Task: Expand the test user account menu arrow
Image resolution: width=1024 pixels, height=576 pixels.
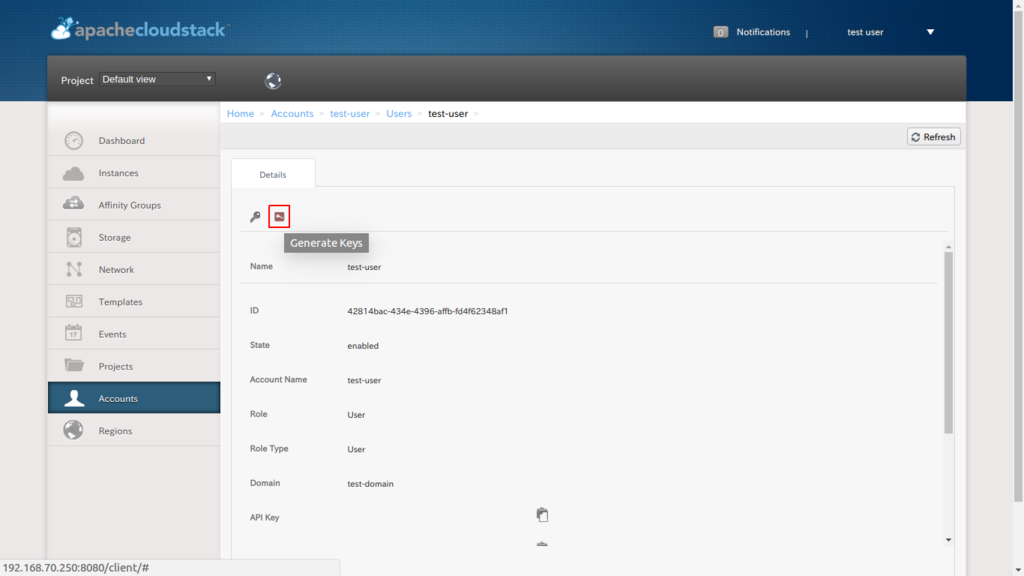Action: [931, 32]
